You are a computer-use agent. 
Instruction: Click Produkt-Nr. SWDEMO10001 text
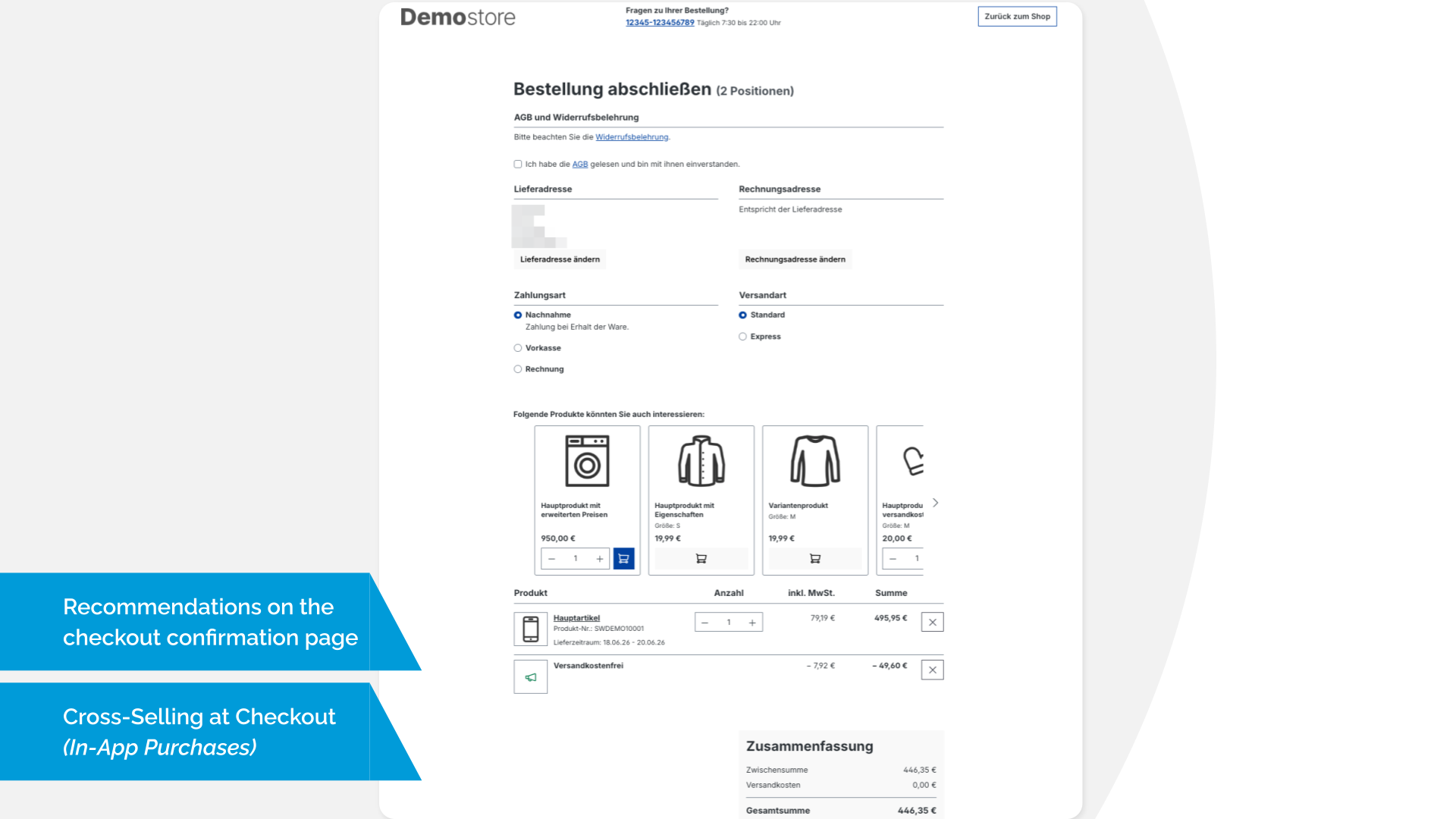(x=598, y=629)
